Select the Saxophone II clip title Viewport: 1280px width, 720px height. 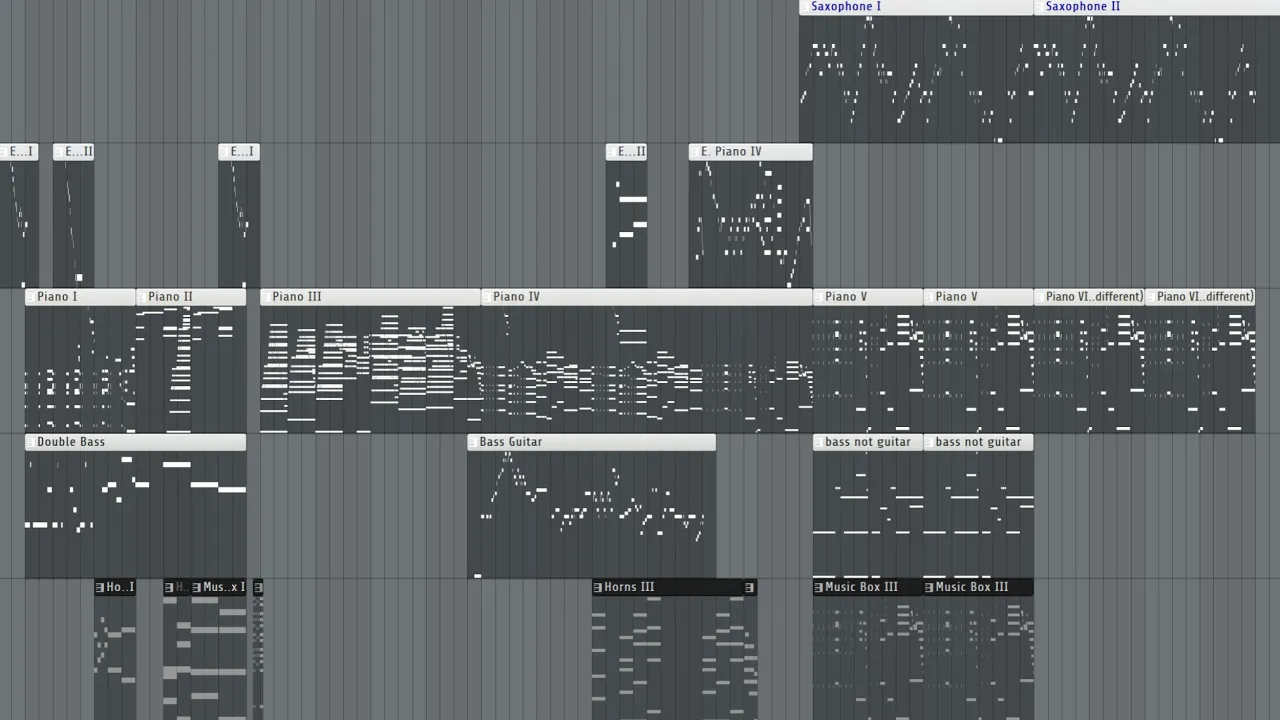(x=1083, y=7)
